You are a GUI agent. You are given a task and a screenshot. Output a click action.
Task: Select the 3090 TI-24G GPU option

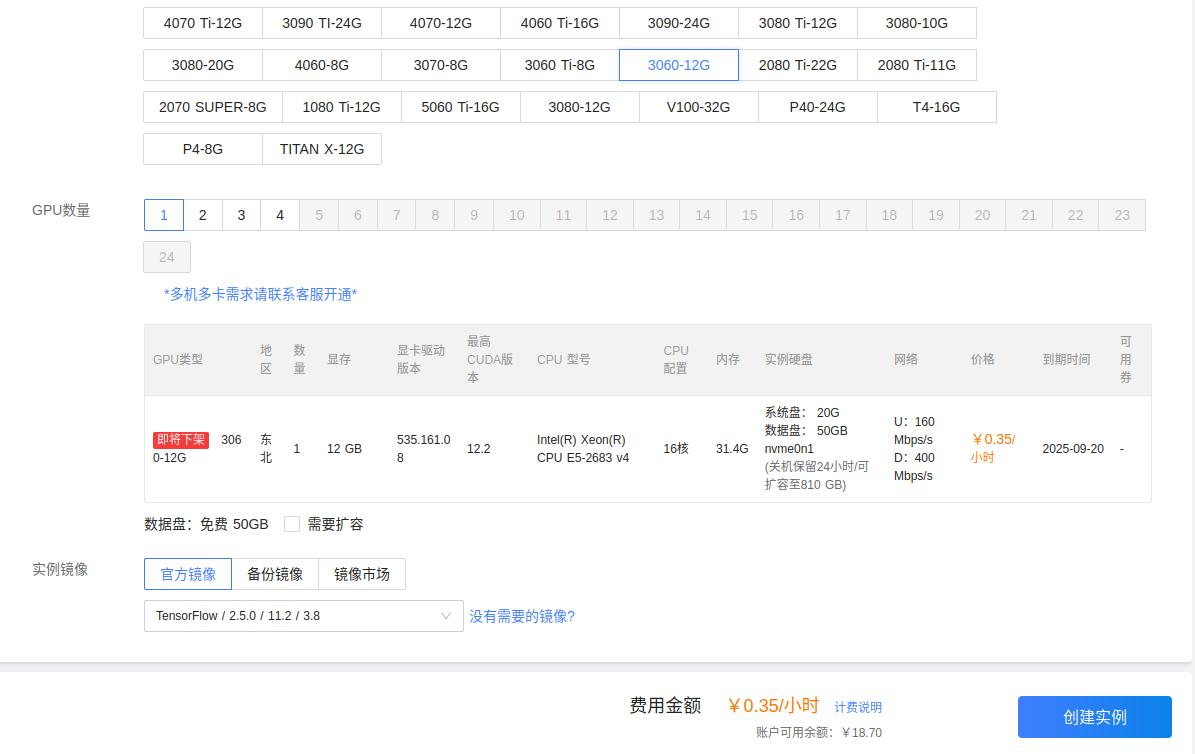click(x=322, y=23)
